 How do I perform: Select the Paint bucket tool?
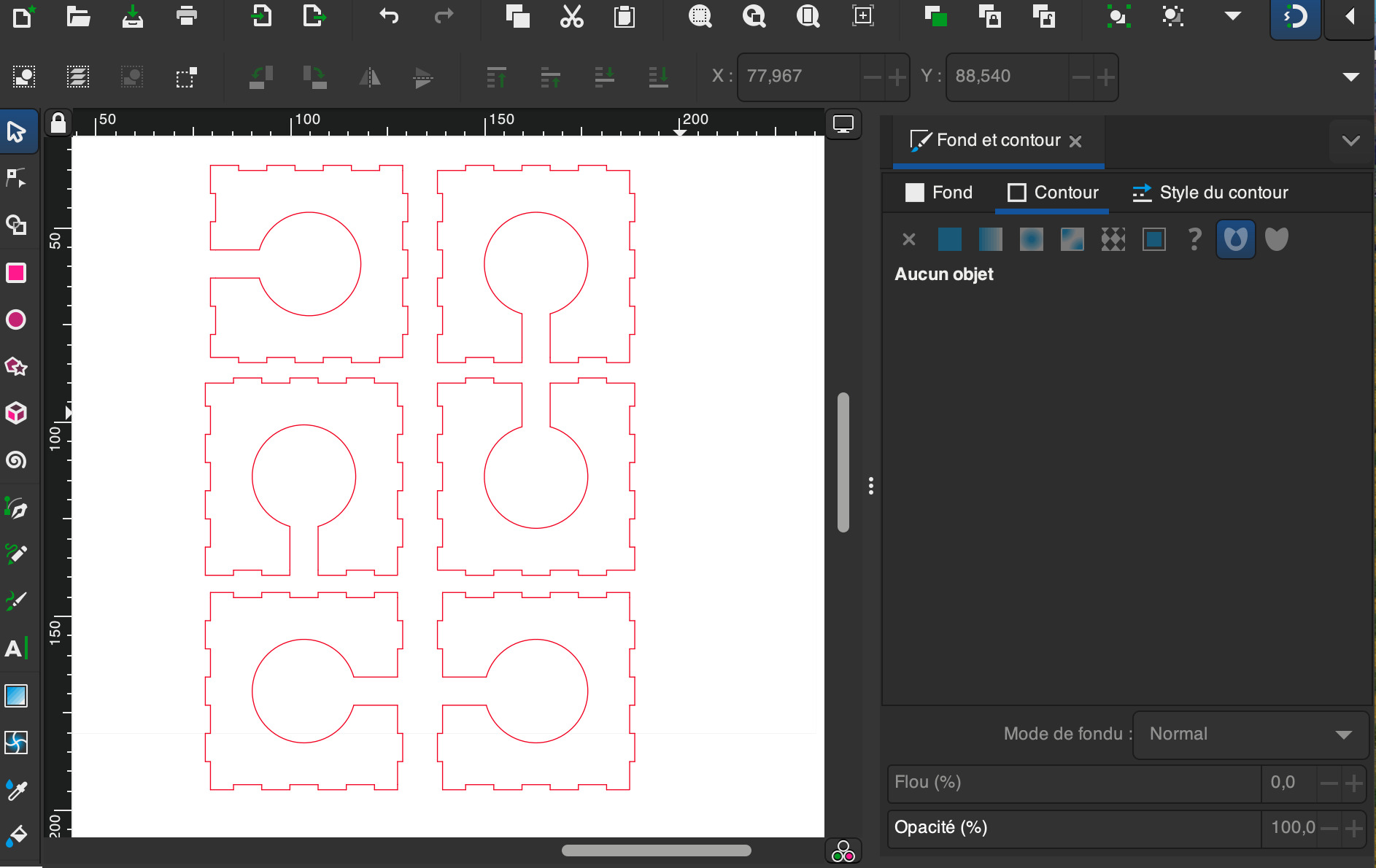pos(16,836)
